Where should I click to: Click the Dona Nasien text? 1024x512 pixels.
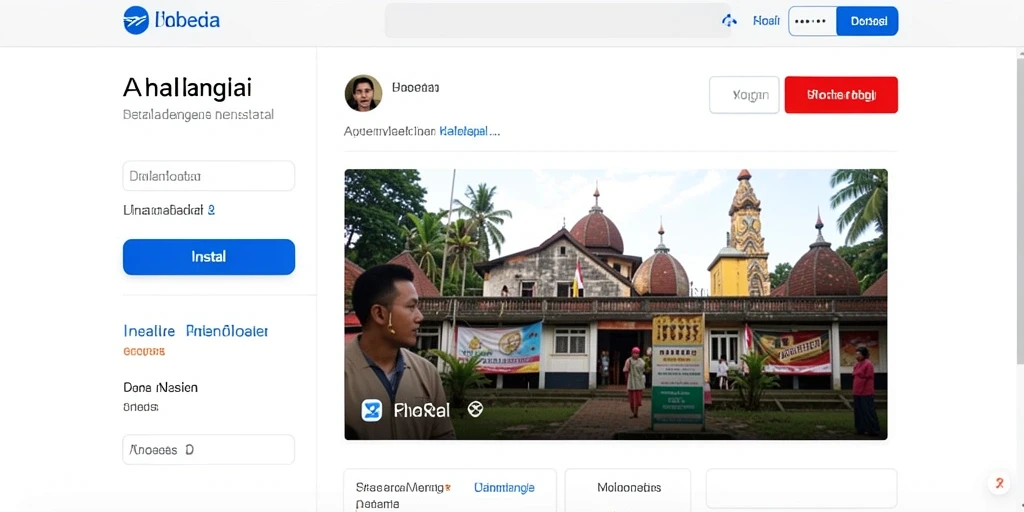coord(160,387)
